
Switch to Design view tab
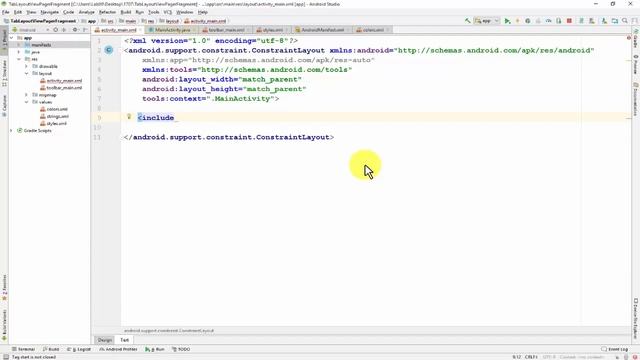(x=104, y=340)
